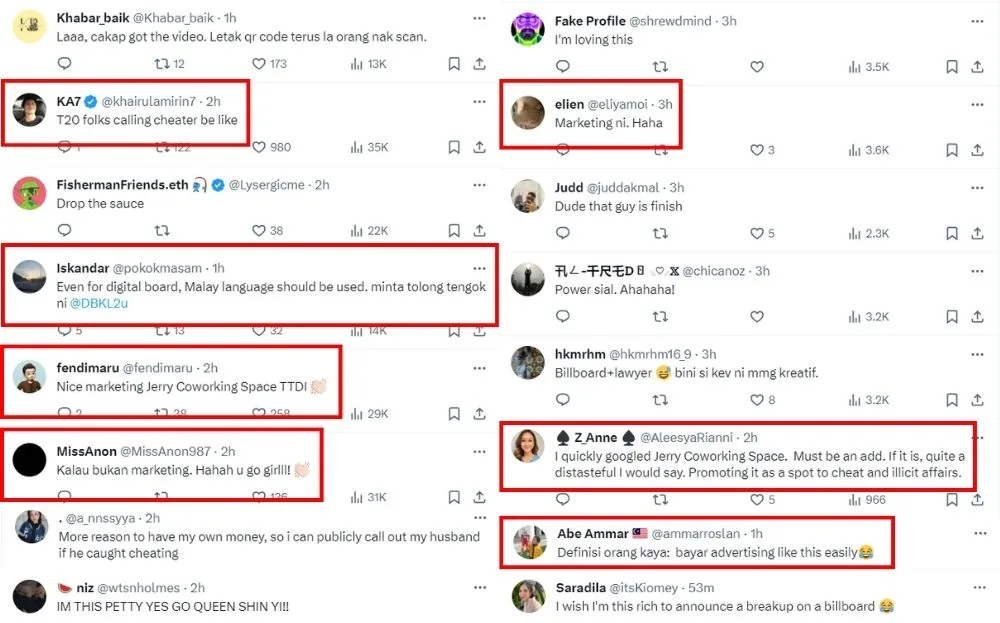Retweet Khabar_baik's tweet with 12 reposts
This screenshot has width=1000, height=623.
click(x=160, y=64)
